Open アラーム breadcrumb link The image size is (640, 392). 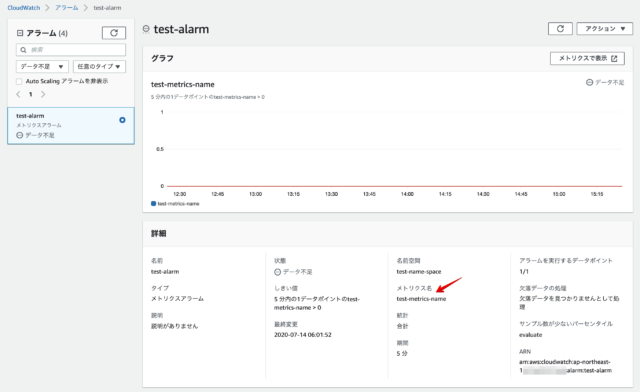tap(67, 8)
